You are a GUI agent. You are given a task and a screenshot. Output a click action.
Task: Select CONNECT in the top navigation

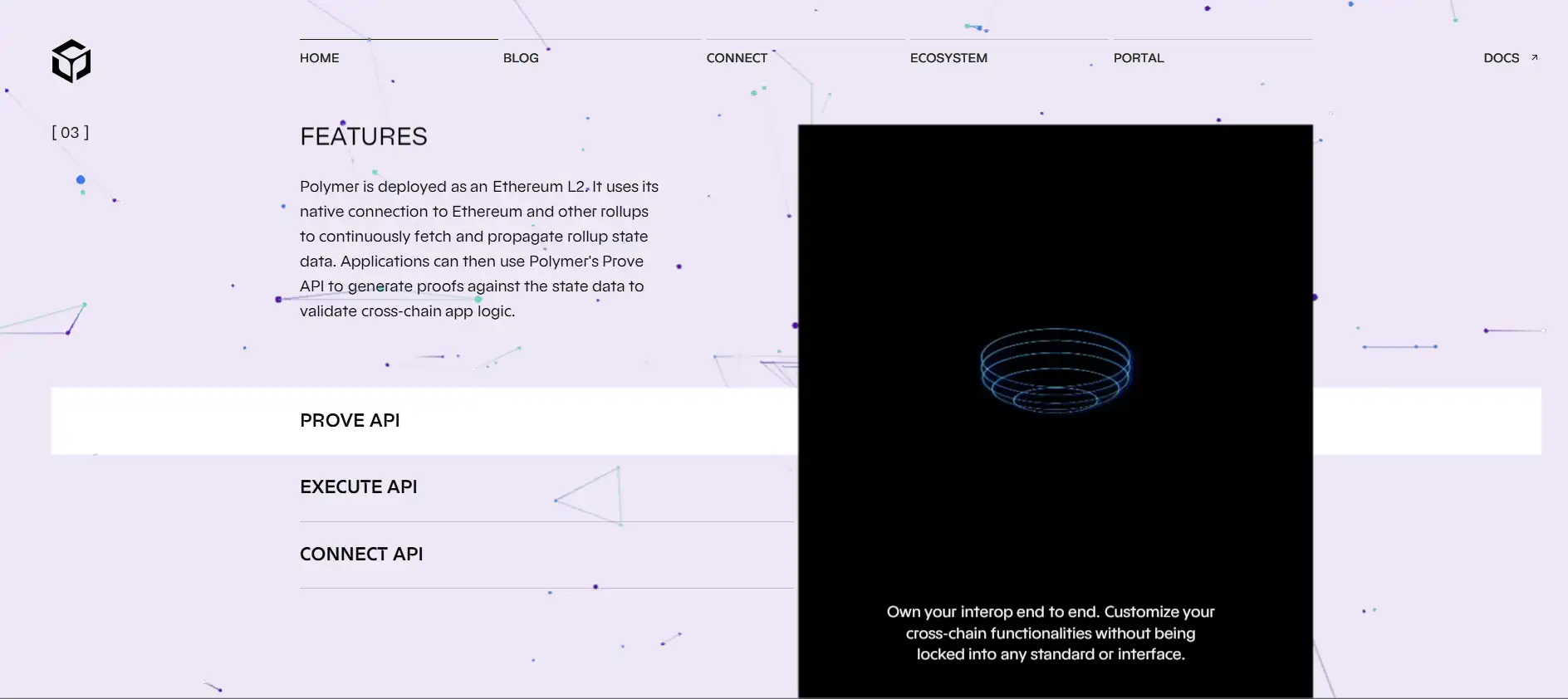[x=737, y=58]
